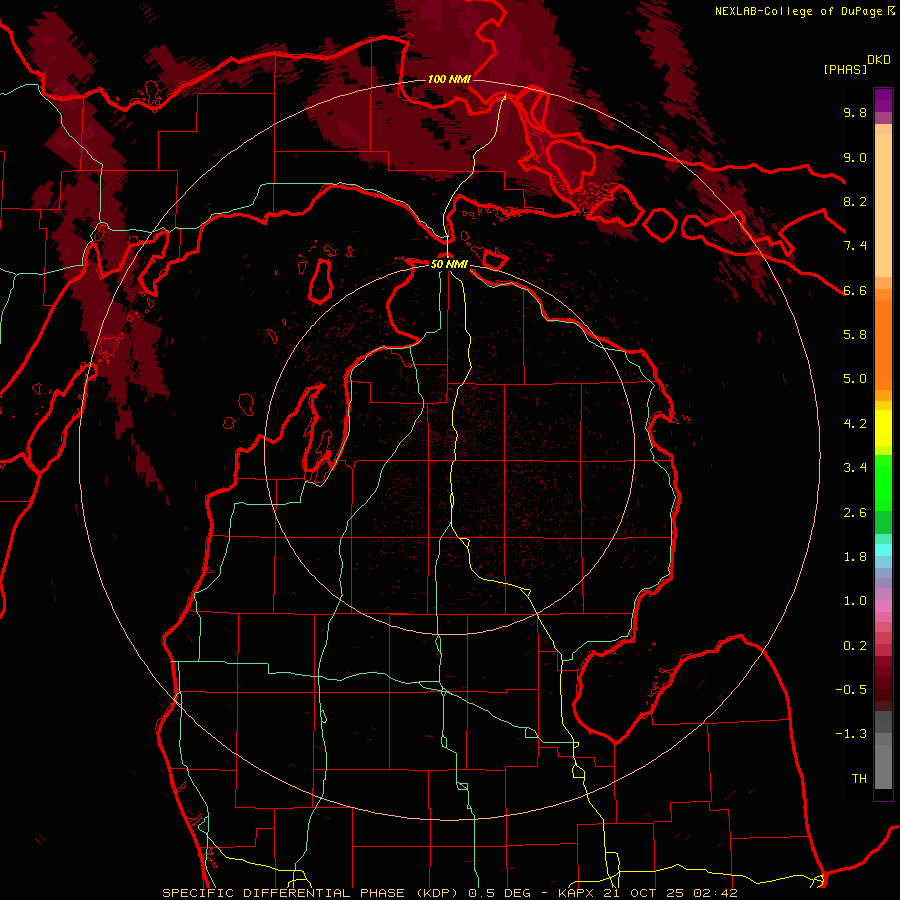Pick the cyan color bar segment

tap(883, 550)
